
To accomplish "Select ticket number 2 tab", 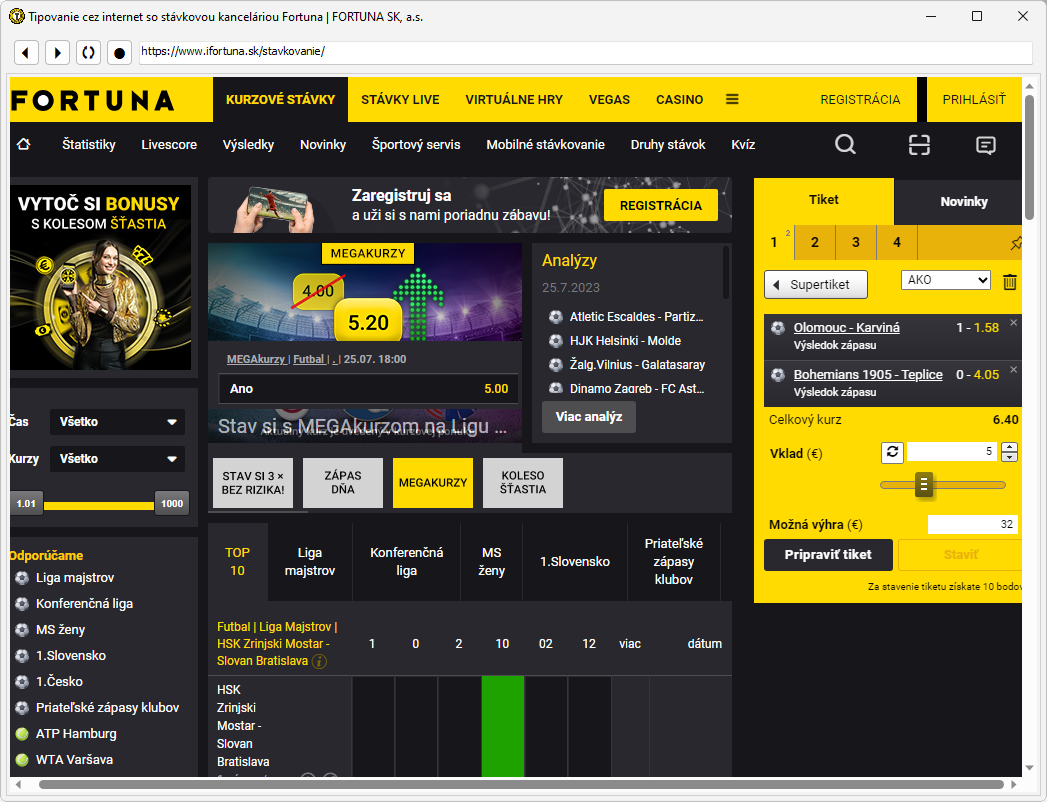I will coord(815,242).
